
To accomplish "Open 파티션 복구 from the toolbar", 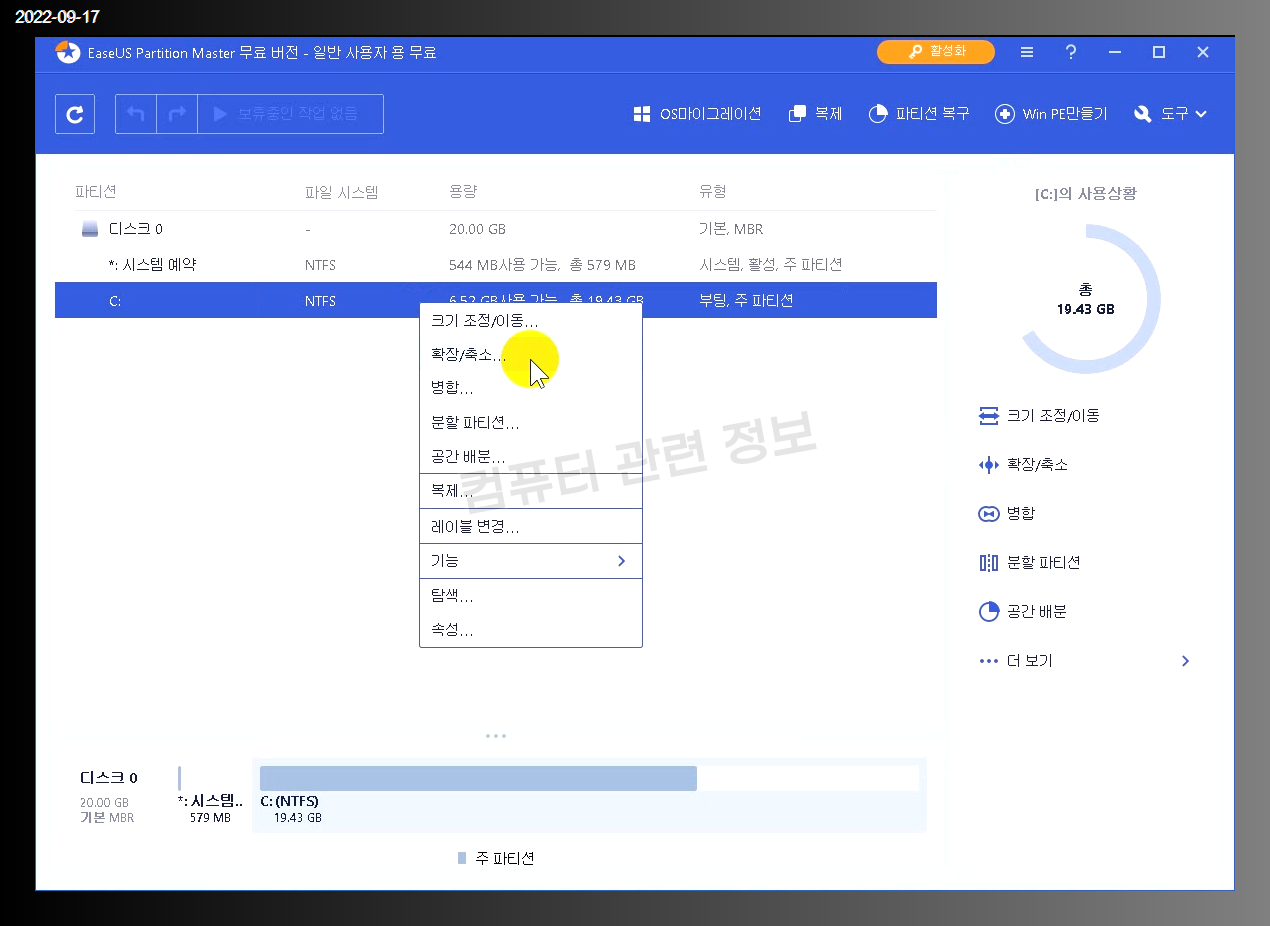I will pos(919,114).
